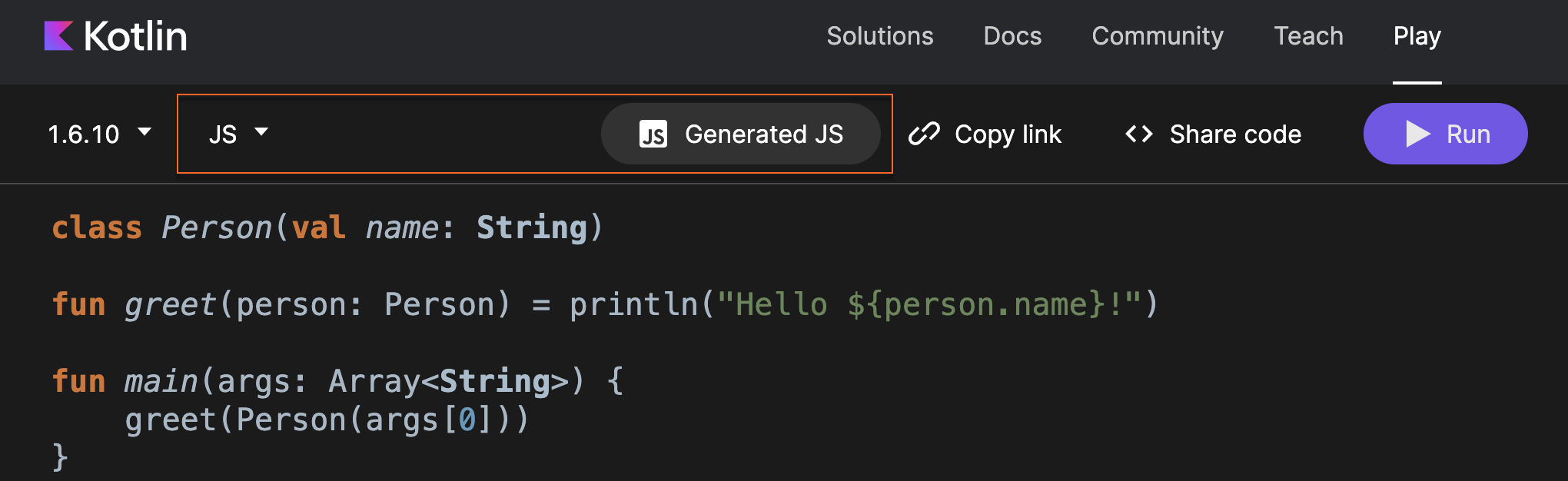This screenshot has height=481, width=1568.
Task: Click the closing brace of main
Action: [60, 456]
